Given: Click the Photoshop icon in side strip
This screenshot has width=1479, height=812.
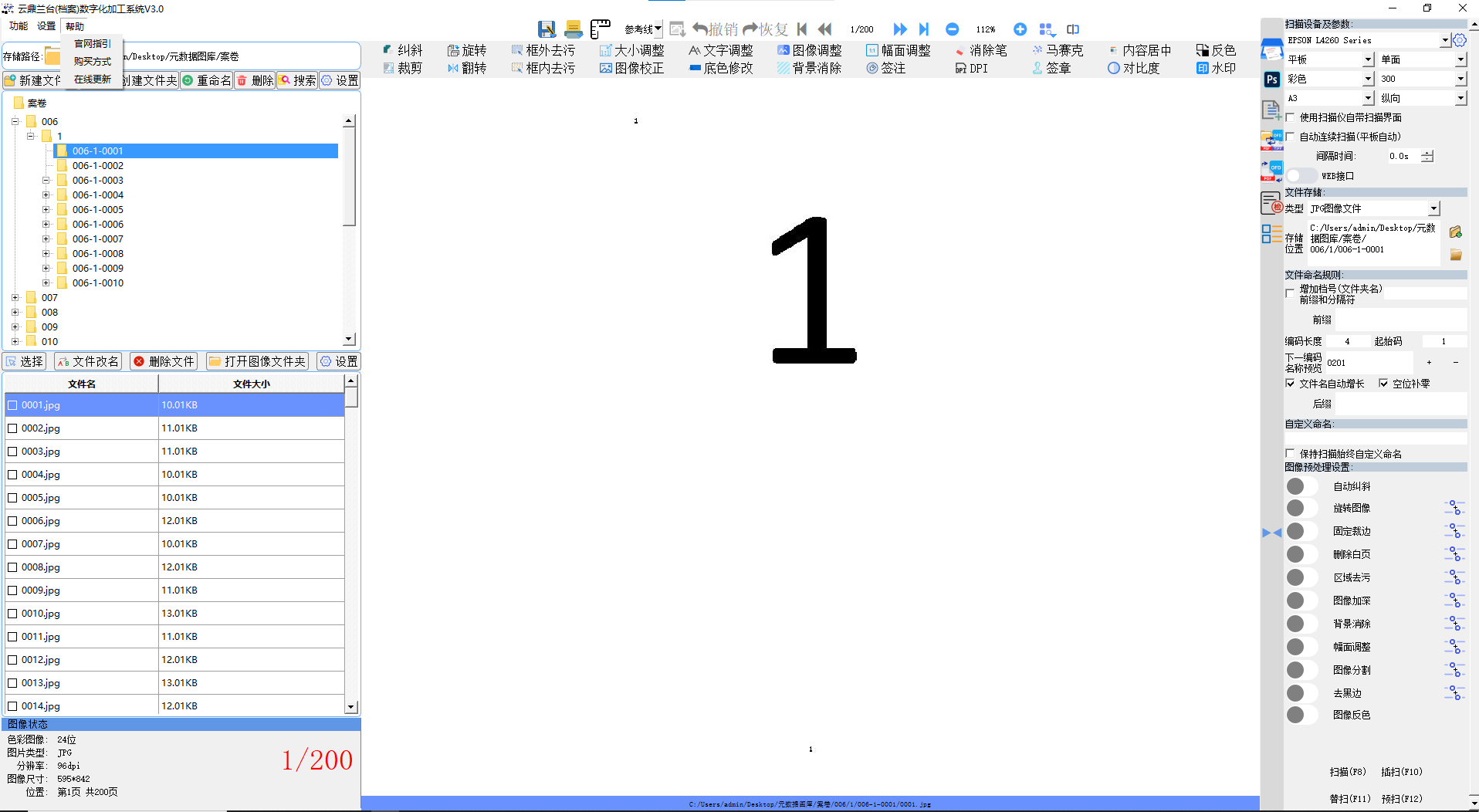Looking at the screenshot, I should pyautogui.click(x=1271, y=80).
